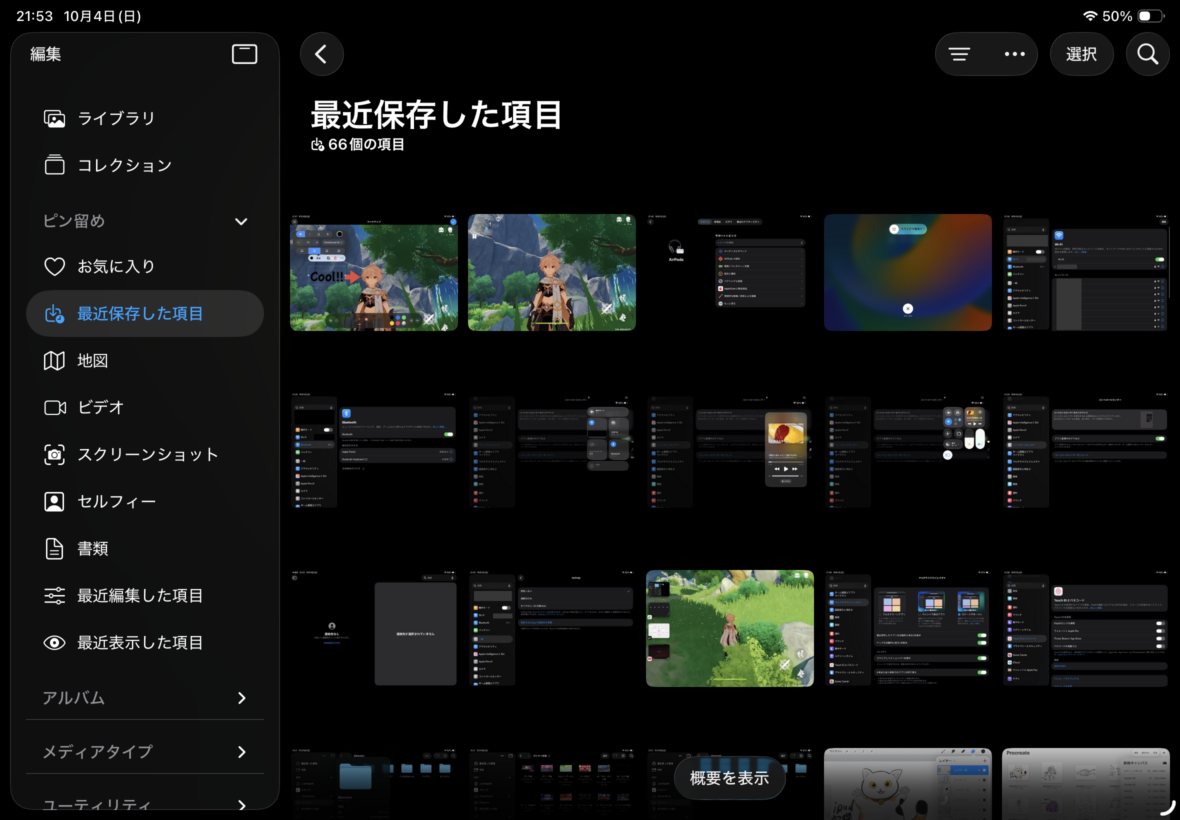The width and height of the screenshot is (1180, 820).
Task: Click the selfie portrait icon
Action: (x=54, y=502)
